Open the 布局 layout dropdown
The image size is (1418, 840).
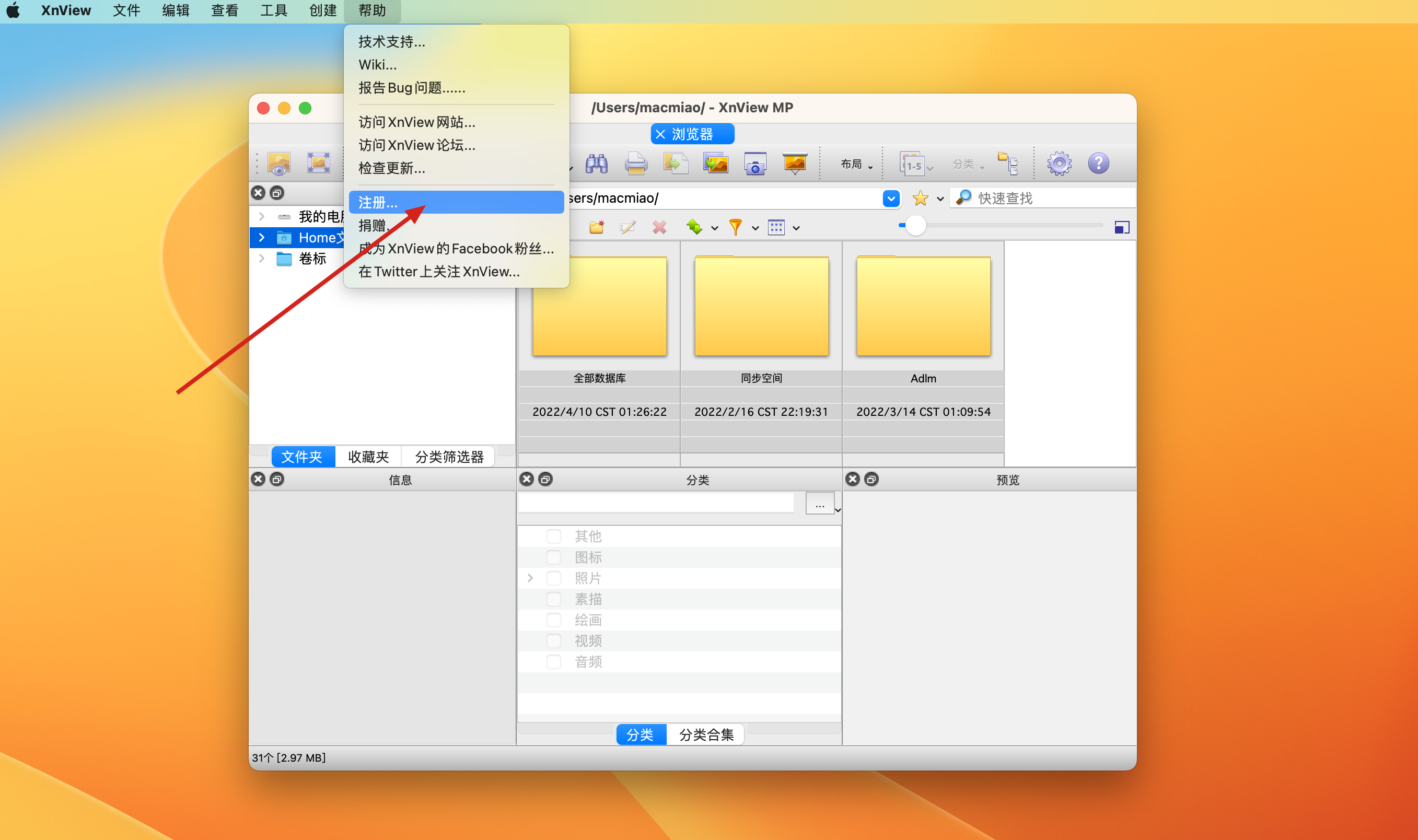tap(856, 164)
